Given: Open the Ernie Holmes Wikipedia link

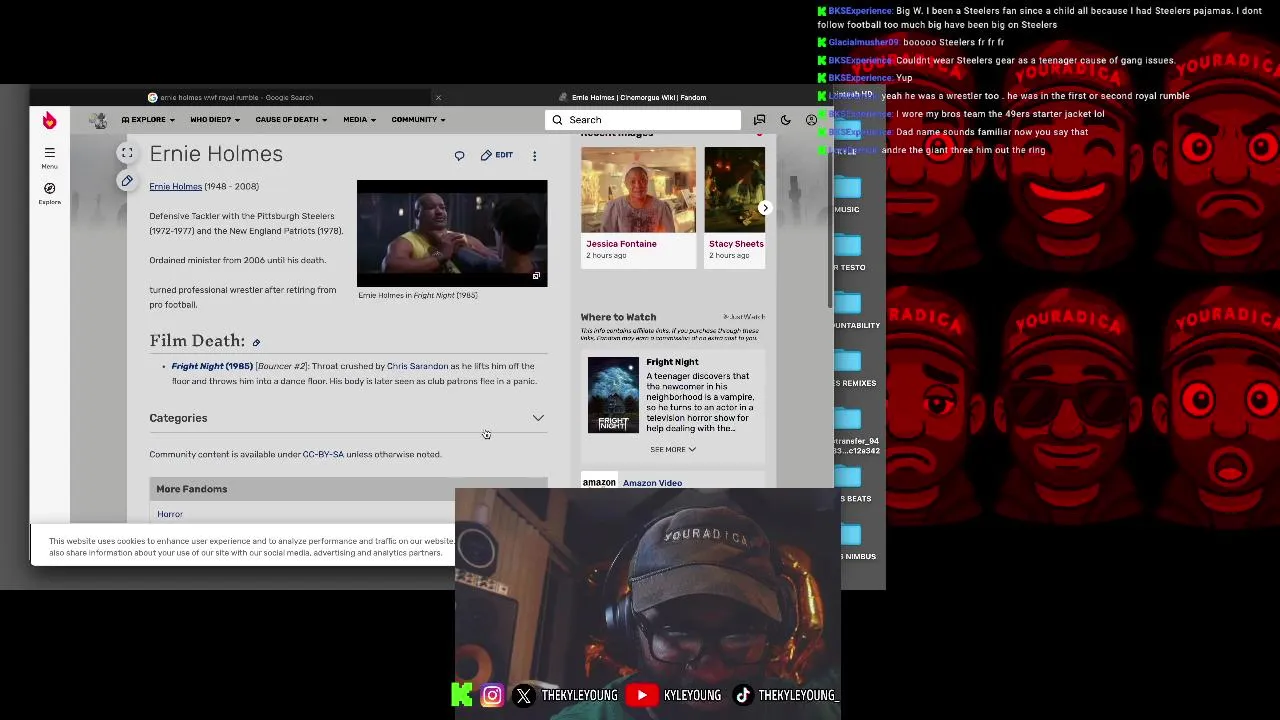Looking at the screenshot, I should point(175,186).
